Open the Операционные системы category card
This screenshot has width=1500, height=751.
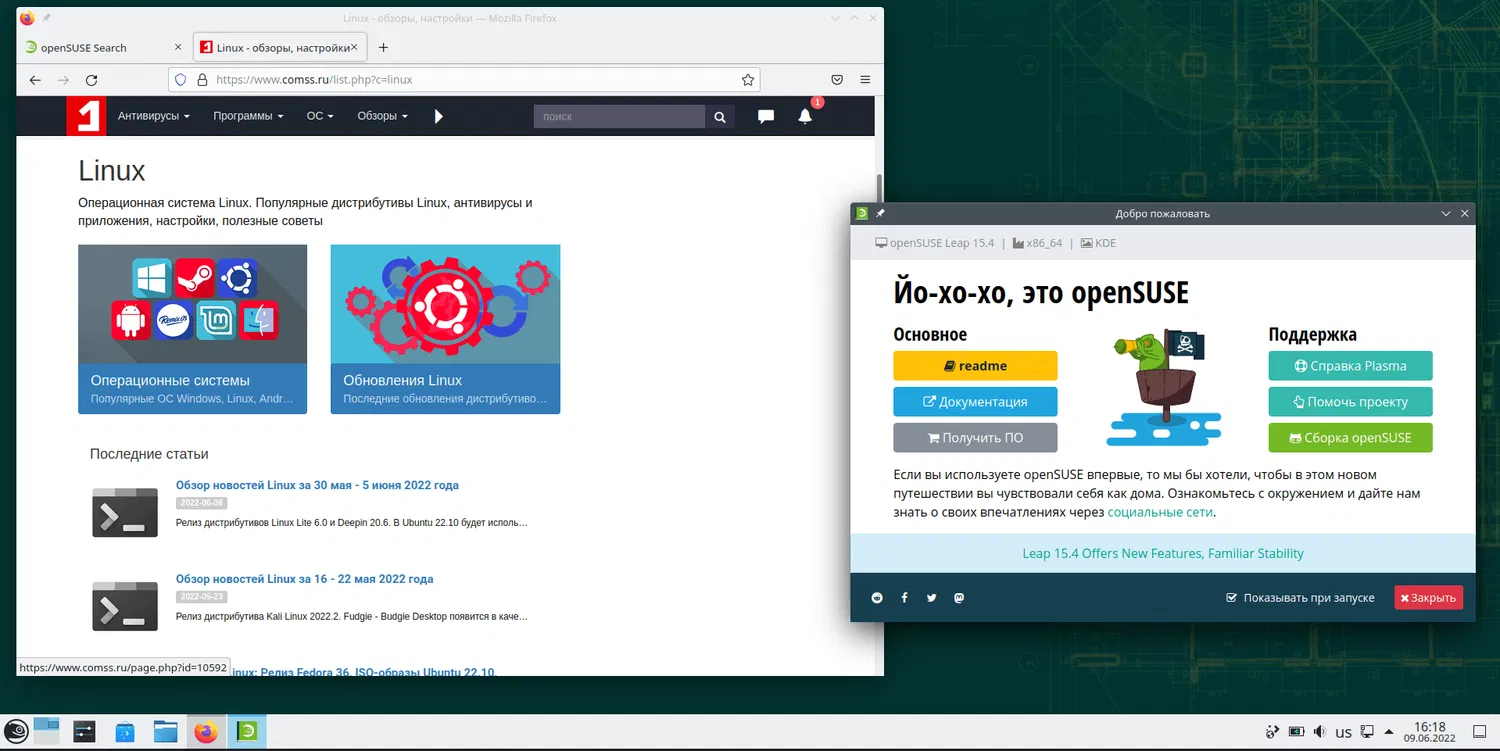(193, 329)
